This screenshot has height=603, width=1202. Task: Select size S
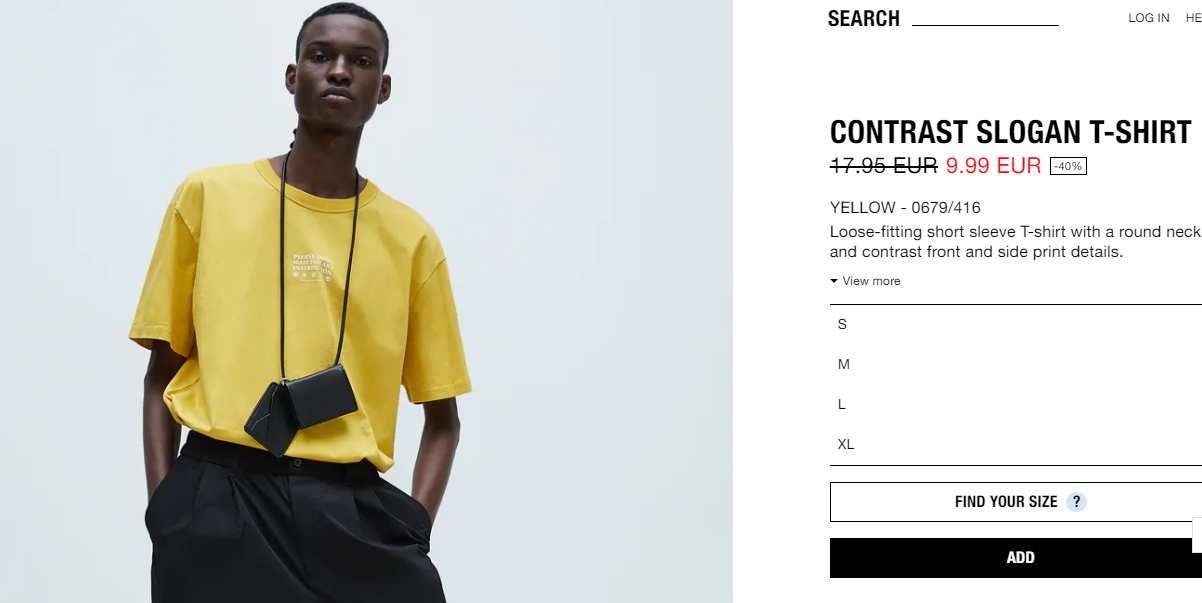coord(1016,324)
